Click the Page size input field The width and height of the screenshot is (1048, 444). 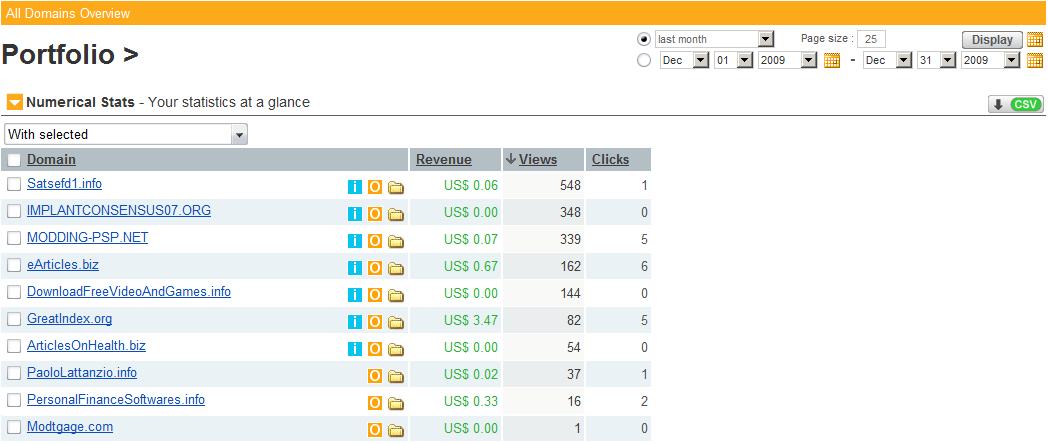[x=870, y=39]
